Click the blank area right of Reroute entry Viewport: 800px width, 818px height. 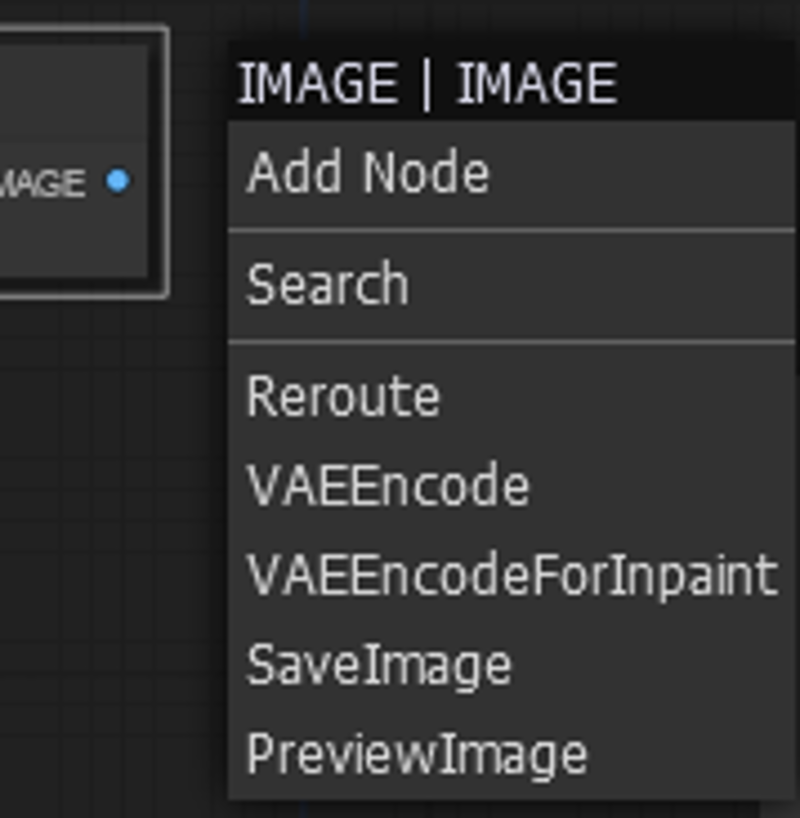[616, 396]
